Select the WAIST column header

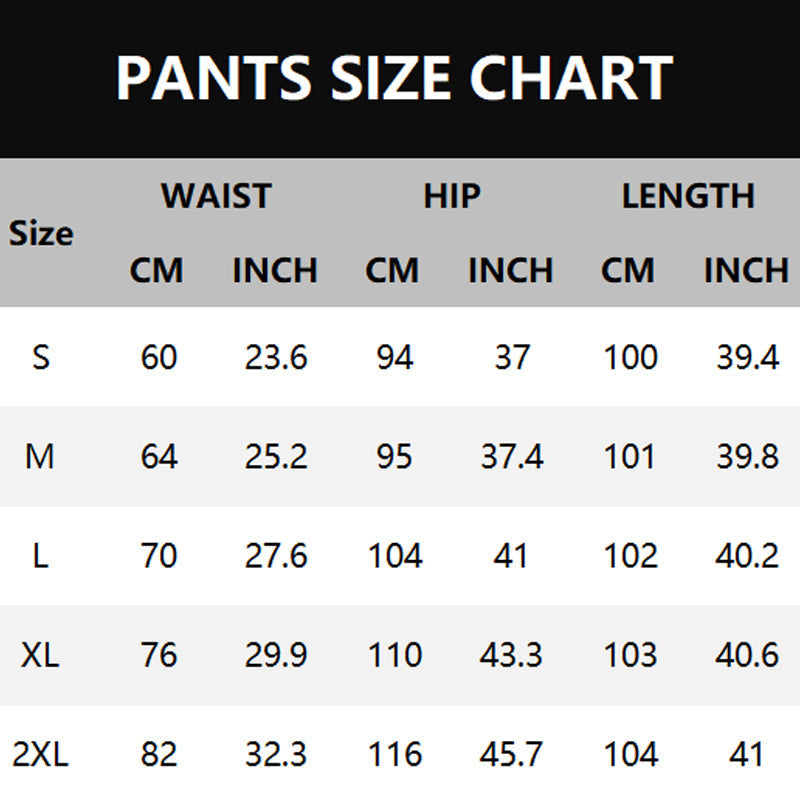click(x=216, y=195)
